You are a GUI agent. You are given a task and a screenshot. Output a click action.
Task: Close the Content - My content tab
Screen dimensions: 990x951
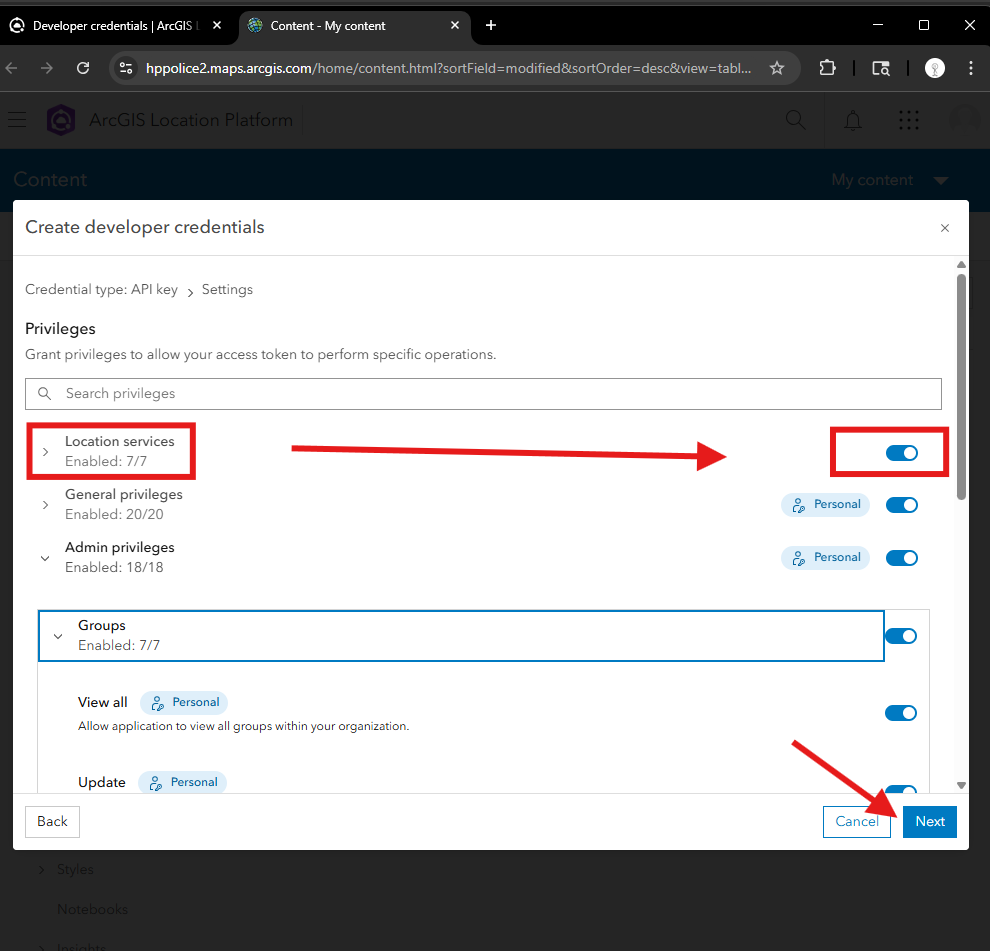tap(455, 25)
